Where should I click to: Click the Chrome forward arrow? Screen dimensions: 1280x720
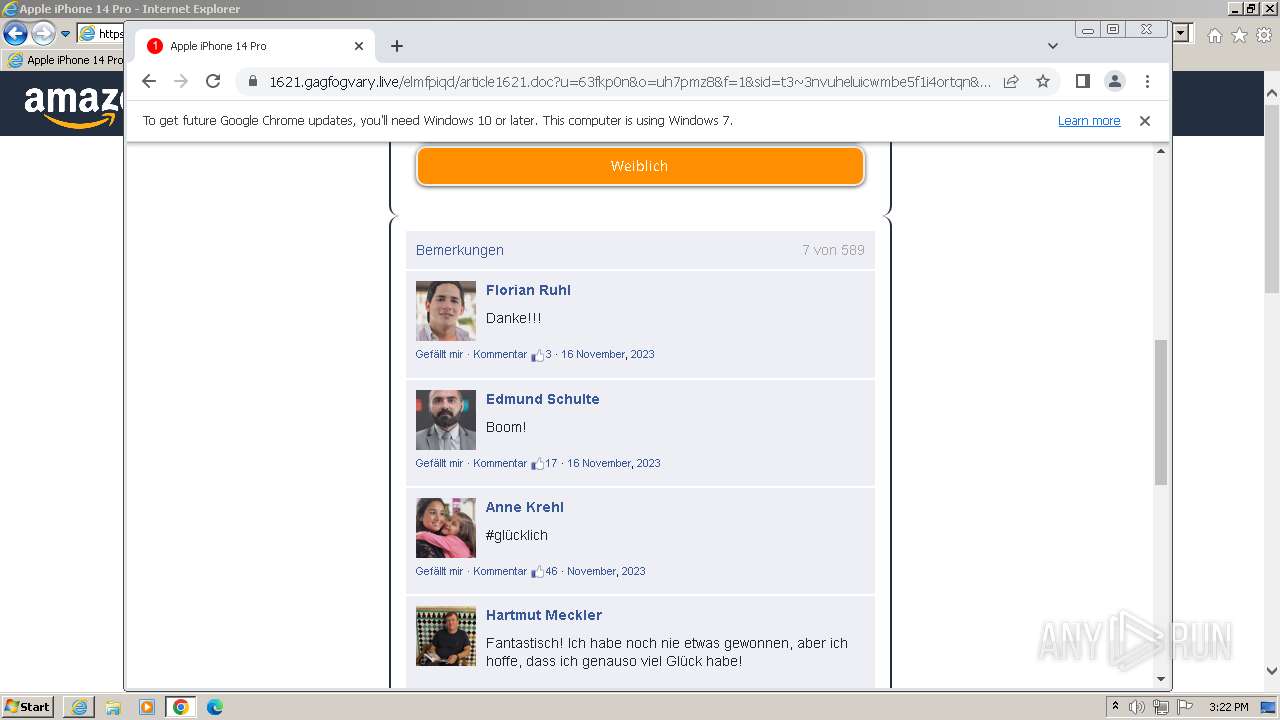click(181, 82)
